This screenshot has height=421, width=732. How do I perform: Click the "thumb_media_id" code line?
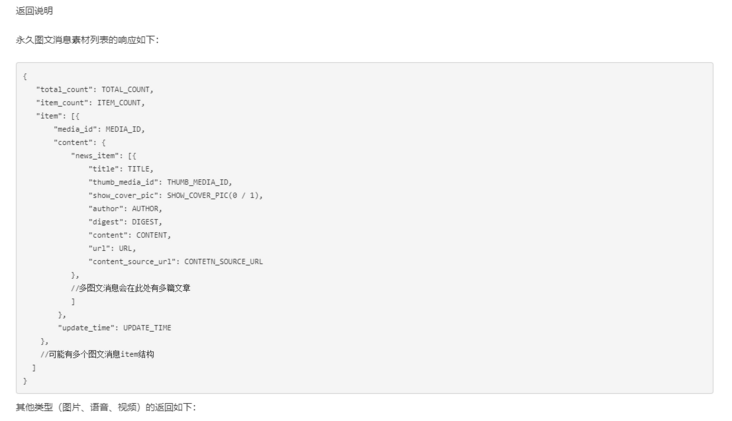pos(160,182)
